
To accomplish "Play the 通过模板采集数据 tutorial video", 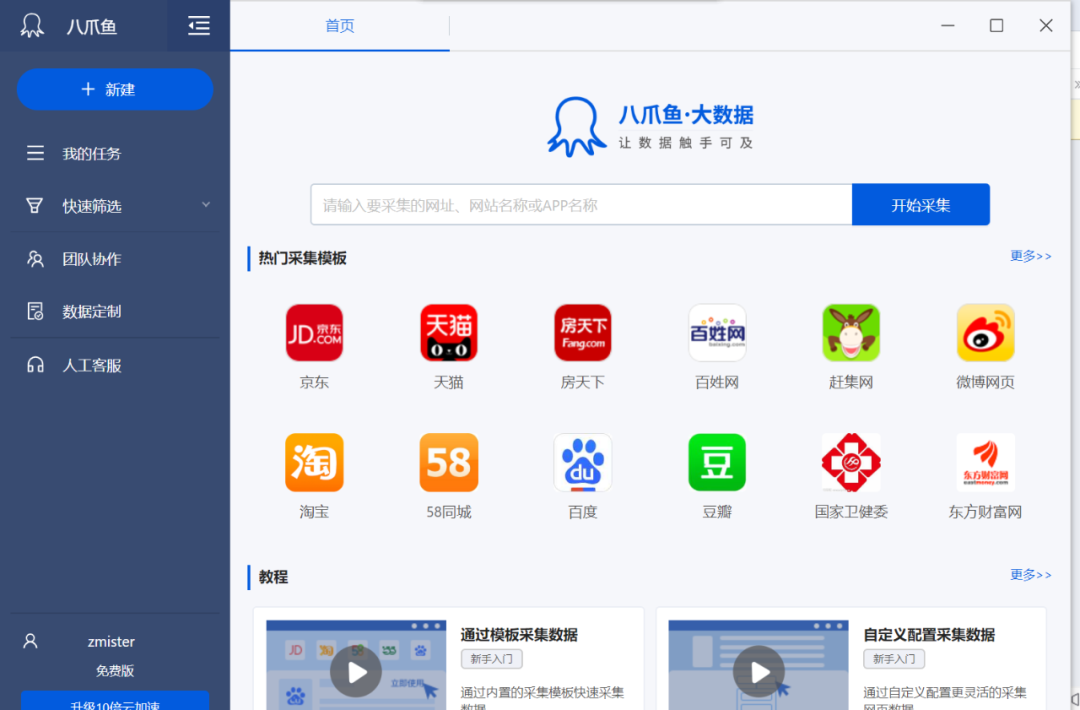I will click(x=356, y=671).
